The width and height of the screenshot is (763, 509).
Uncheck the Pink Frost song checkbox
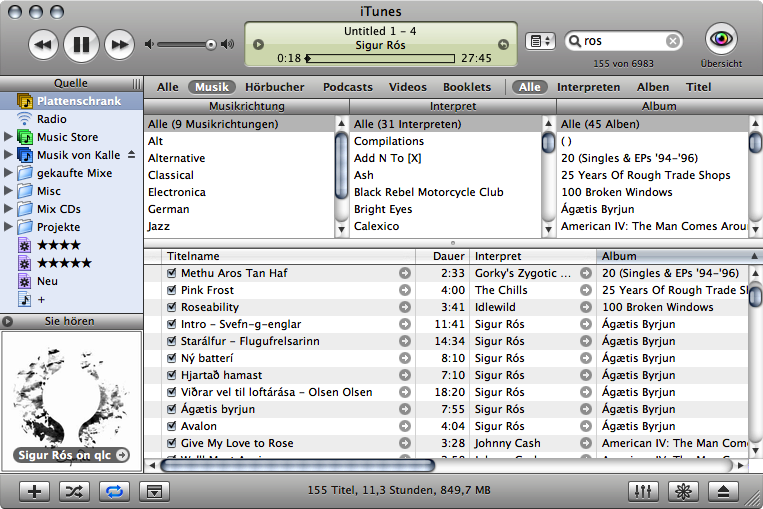click(x=172, y=290)
